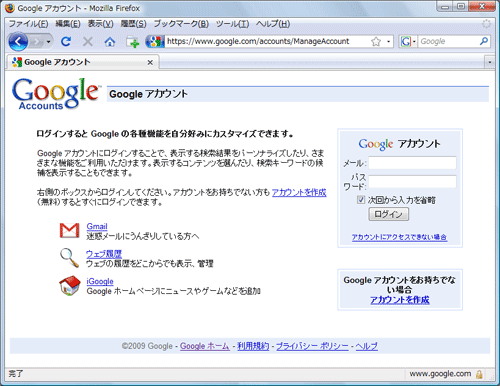Open the list all tabs dropdown
This screenshot has height=386, width=500.
490,62
